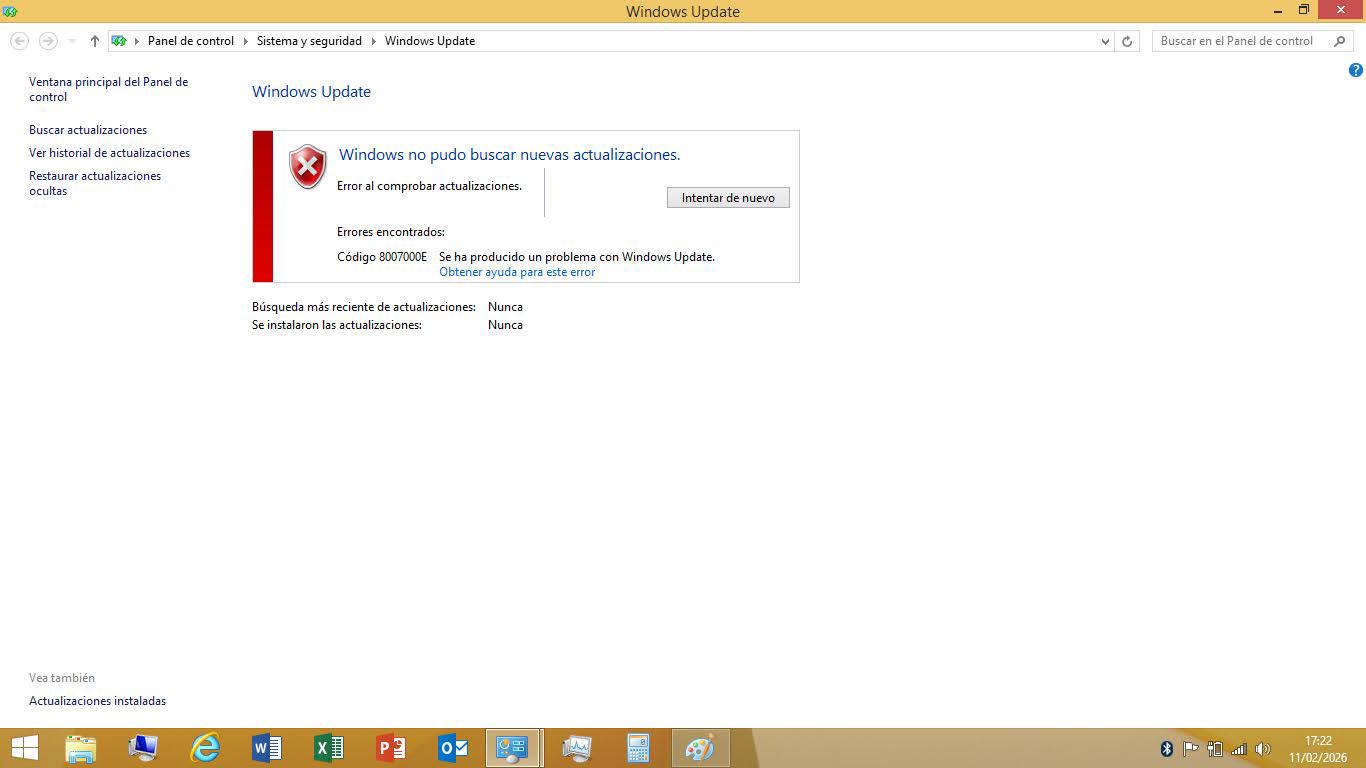Open Paint from the taskbar
Screen dimensions: 1366x768
point(700,747)
